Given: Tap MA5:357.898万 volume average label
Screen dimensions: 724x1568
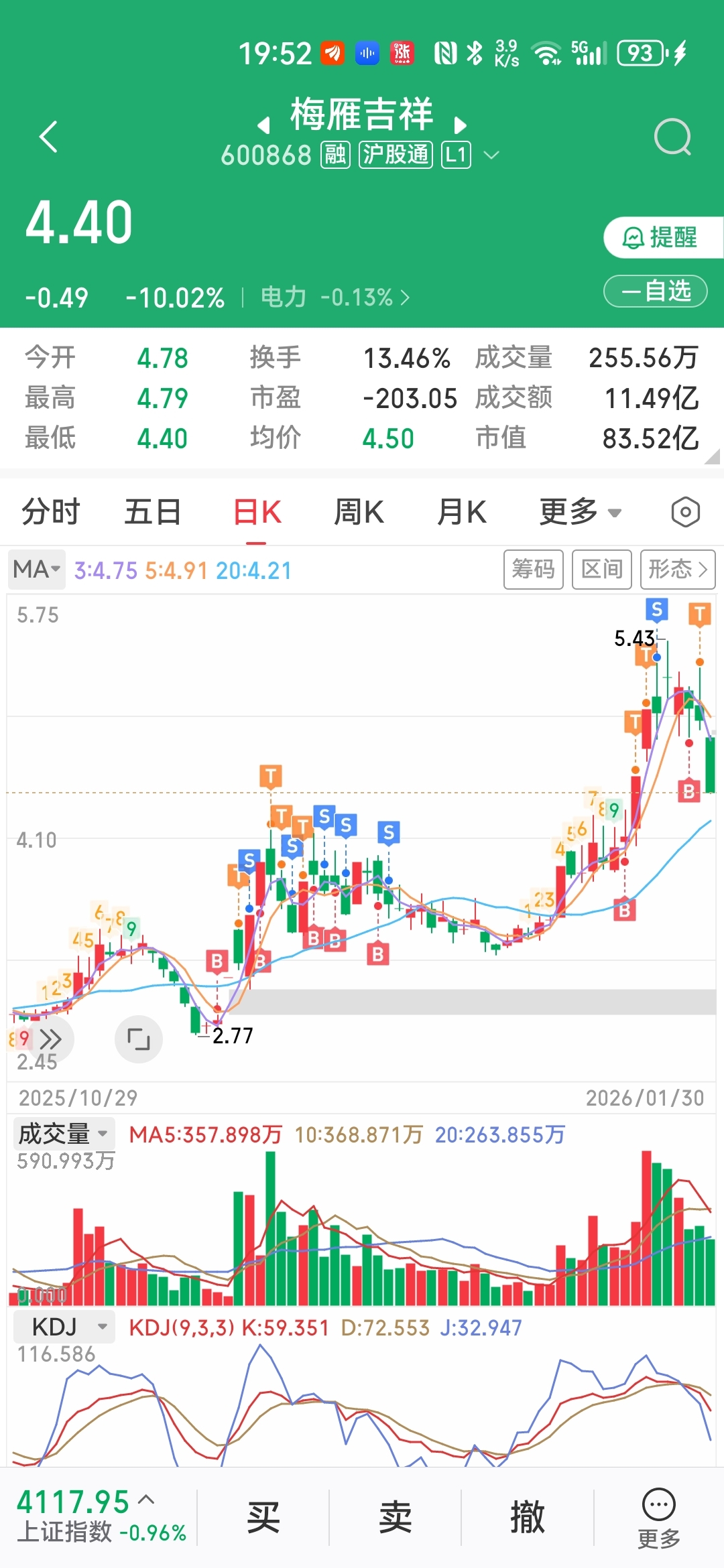Looking at the screenshot, I should tap(206, 1134).
